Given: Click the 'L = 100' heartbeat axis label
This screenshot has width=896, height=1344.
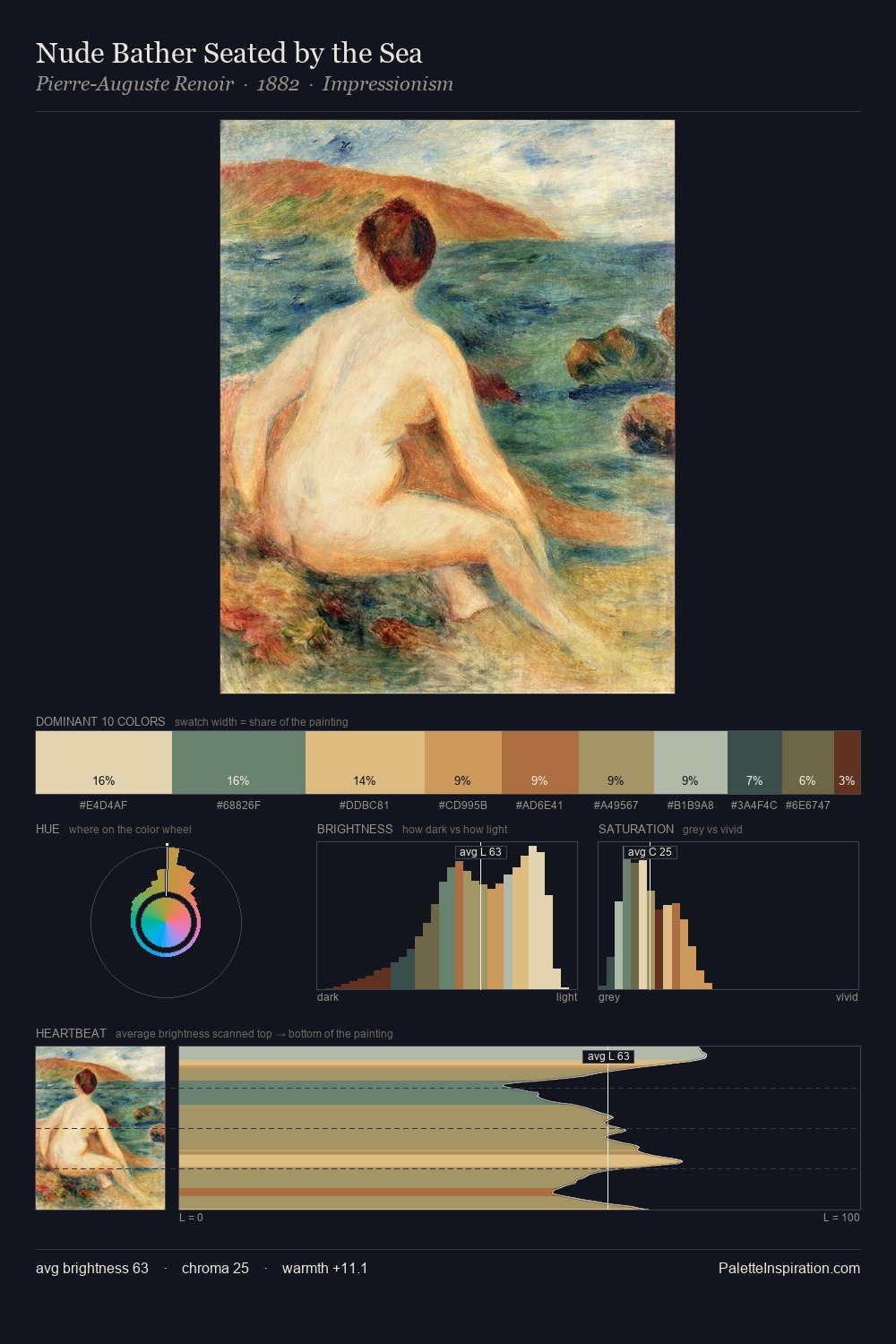Looking at the screenshot, I should click(x=841, y=1218).
